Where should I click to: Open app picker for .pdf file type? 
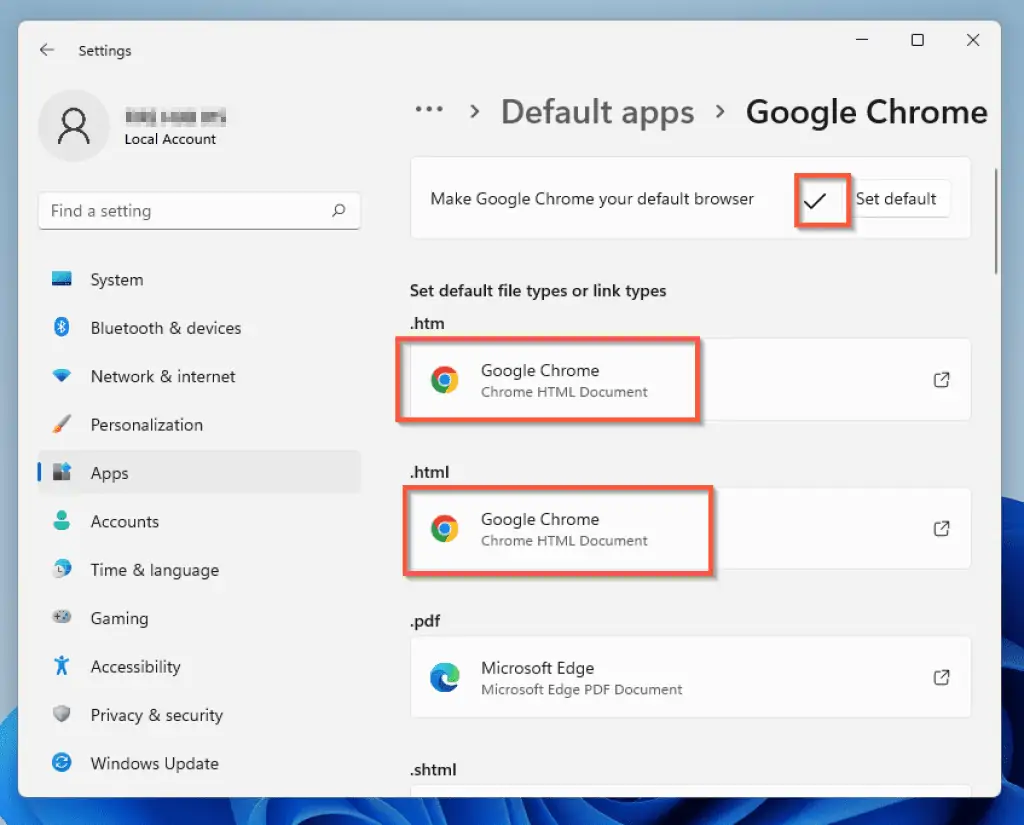point(941,677)
